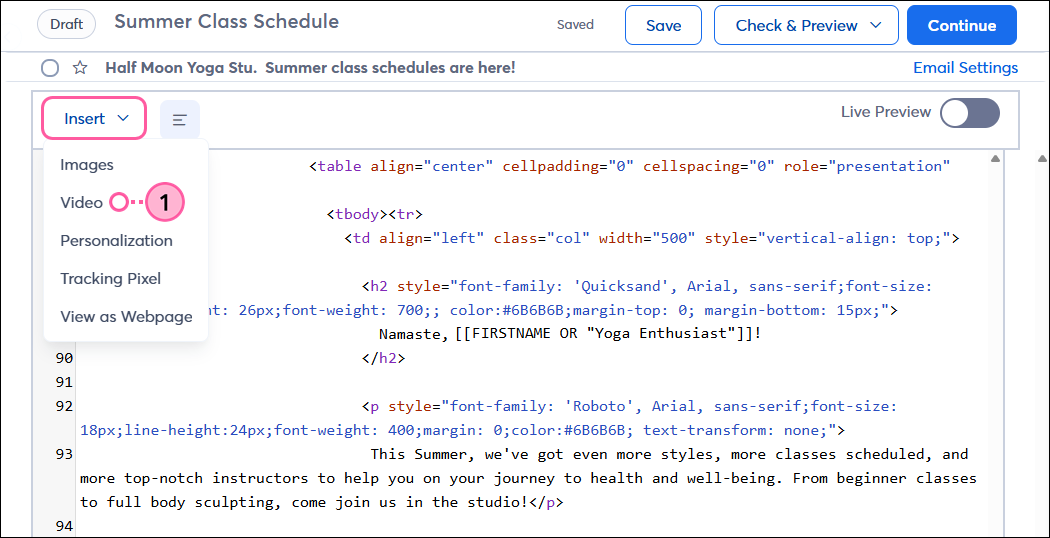Viewport: 1050px width, 538px height.
Task: Click subject text 'Summer class schedules are here!'
Action: [390, 68]
